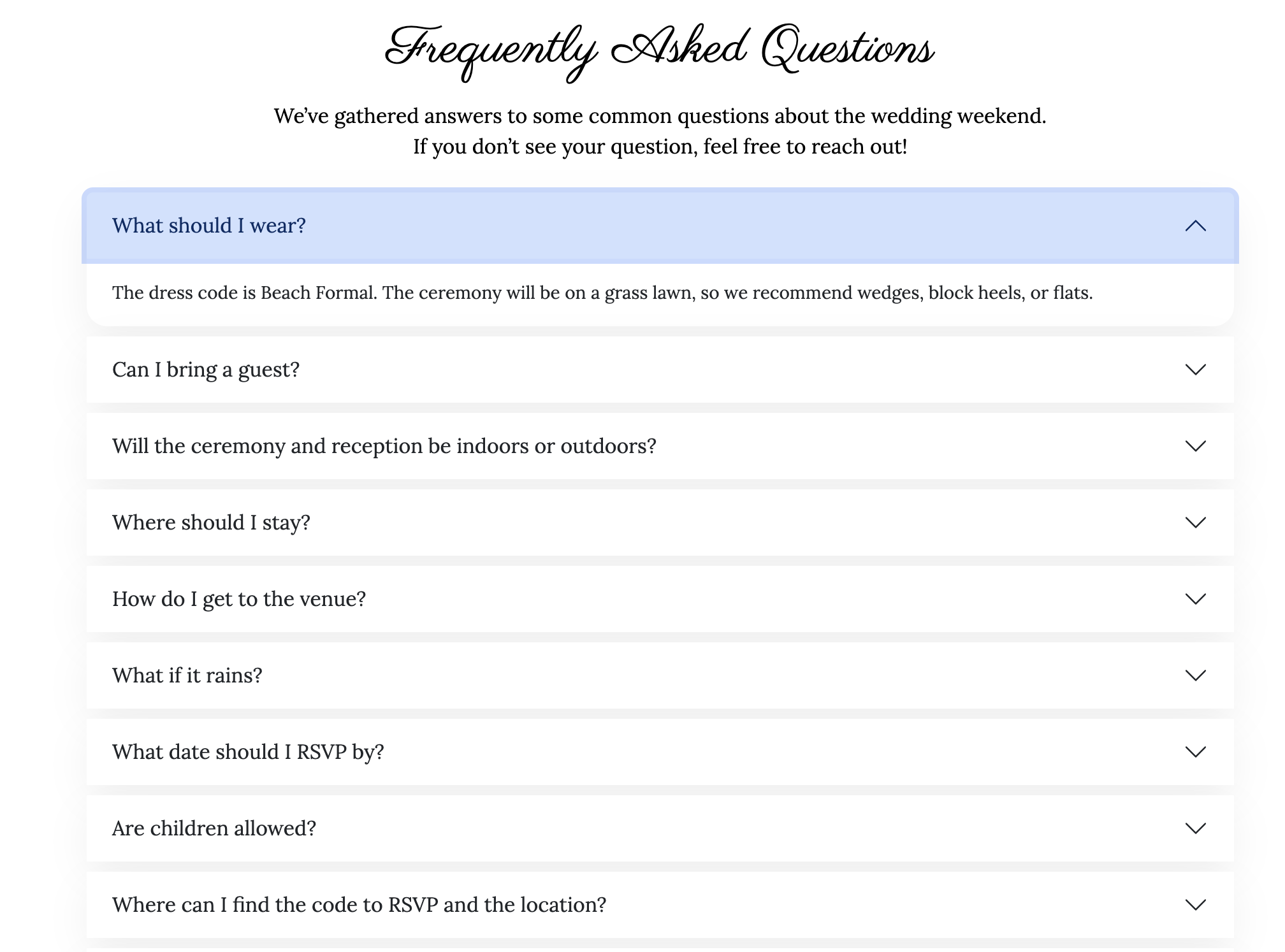Screen dimensions: 1285x952
Task: Click chevron for indoors or outdoors question
Action: tap(1195, 446)
